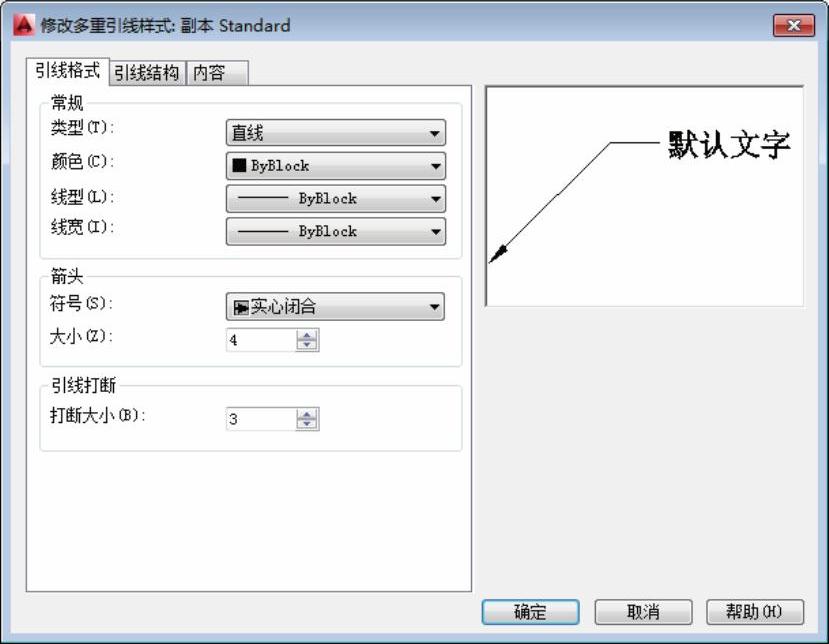Close the multileader style dialog
Image resolution: width=829 pixels, height=644 pixels.
tap(794, 26)
